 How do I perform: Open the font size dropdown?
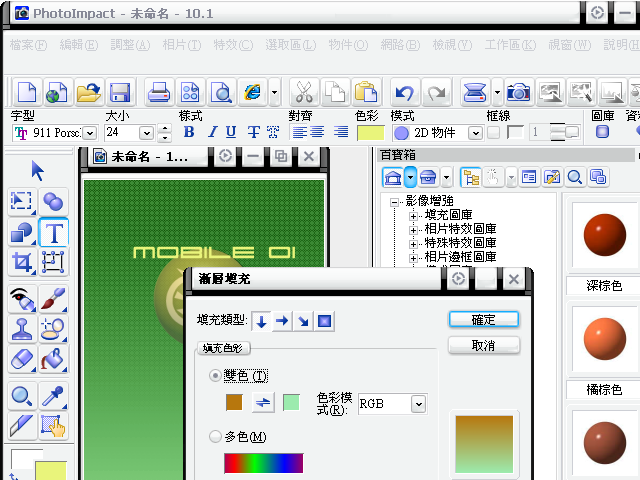point(146,133)
